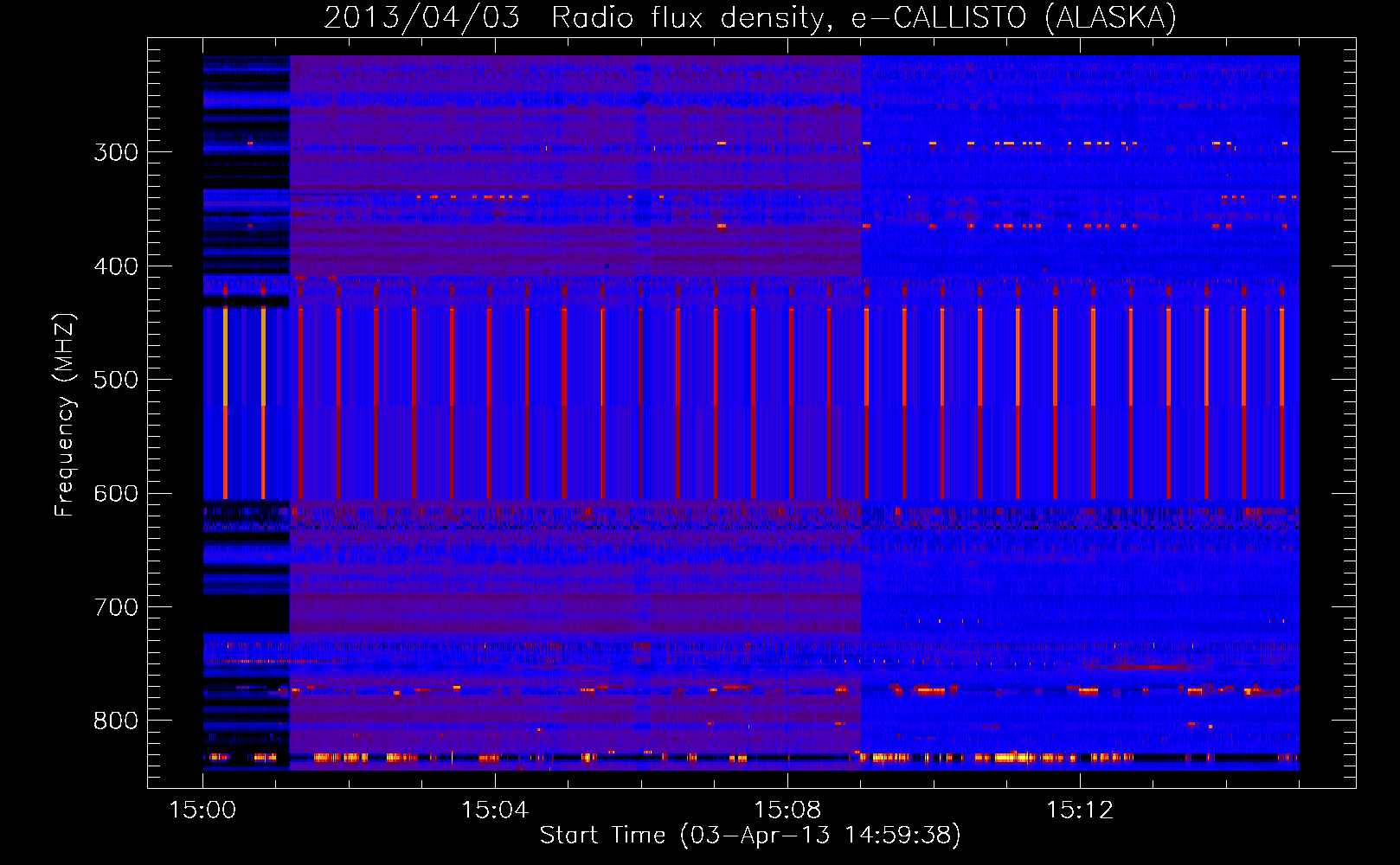
Task: Click the 15:08 time tick label
Action: 787,811
